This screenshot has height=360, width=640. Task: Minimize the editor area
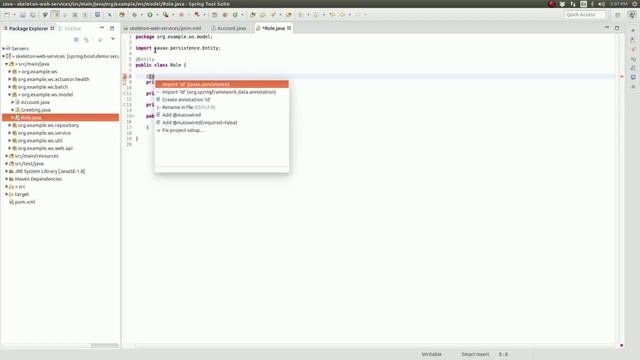click(607, 27)
